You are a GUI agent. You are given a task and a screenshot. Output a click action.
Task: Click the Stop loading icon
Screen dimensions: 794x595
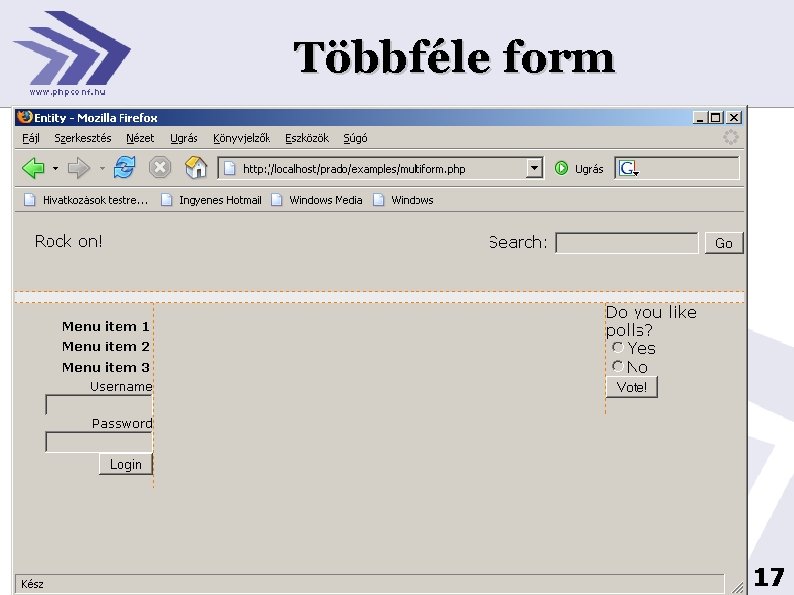pyautogui.click(x=160, y=167)
